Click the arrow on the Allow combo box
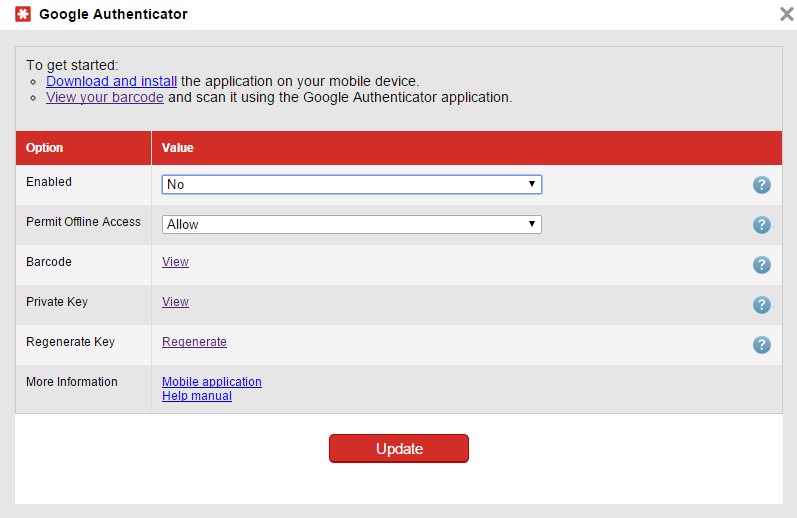The height and width of the screenshot is (518, 797). tap(532, 224)
